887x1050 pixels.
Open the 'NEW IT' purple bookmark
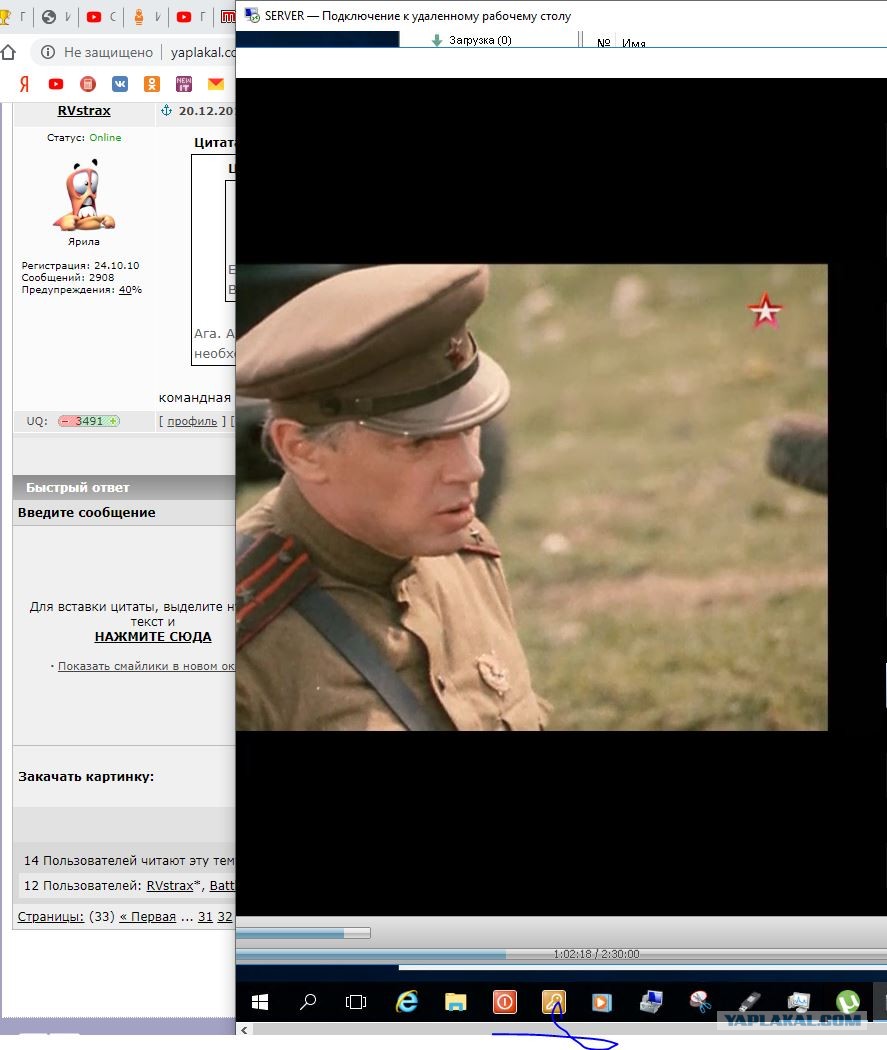click(x=183, y=84)
